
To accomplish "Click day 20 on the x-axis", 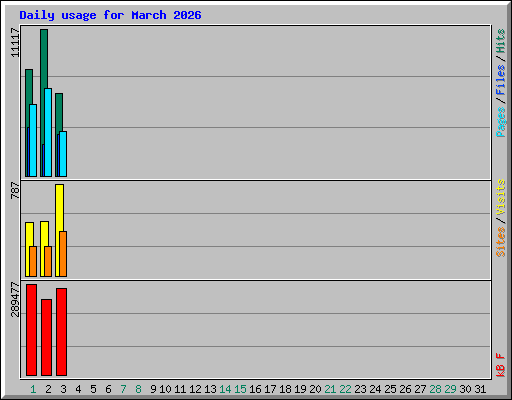I will 315,389.
